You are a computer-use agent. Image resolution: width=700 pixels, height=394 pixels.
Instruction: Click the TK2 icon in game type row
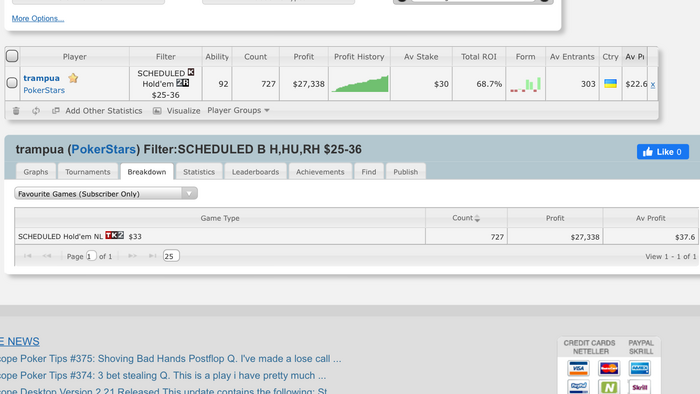pyautogui.click(x=115, y=235)
